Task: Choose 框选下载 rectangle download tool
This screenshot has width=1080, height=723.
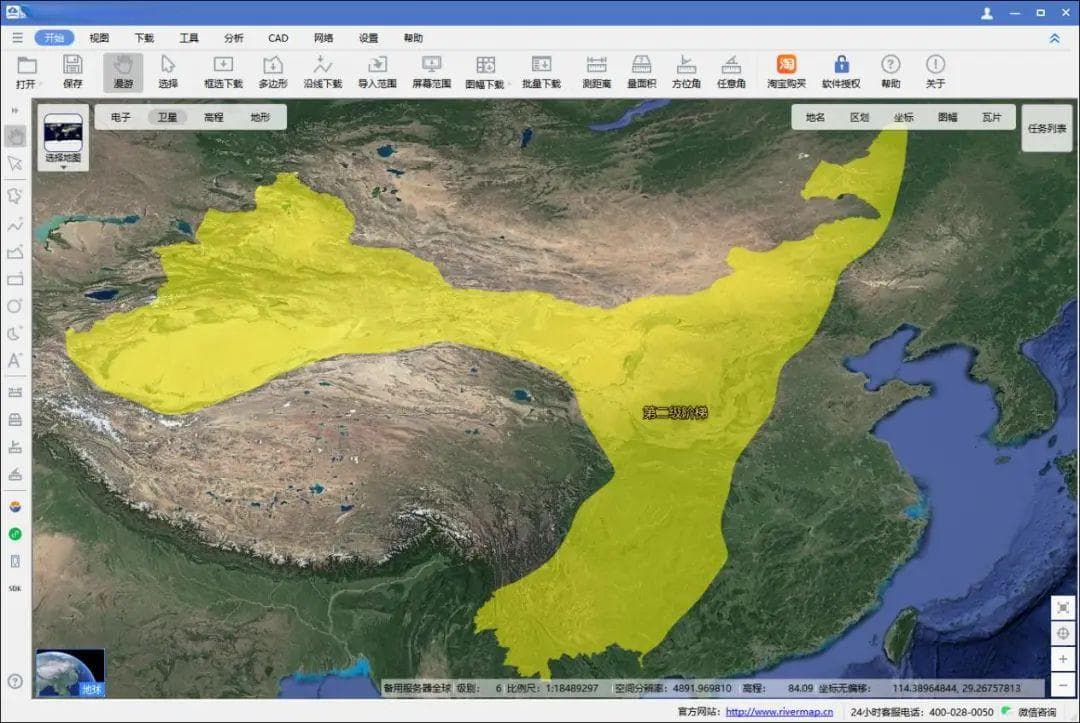Action: (223, 72)
